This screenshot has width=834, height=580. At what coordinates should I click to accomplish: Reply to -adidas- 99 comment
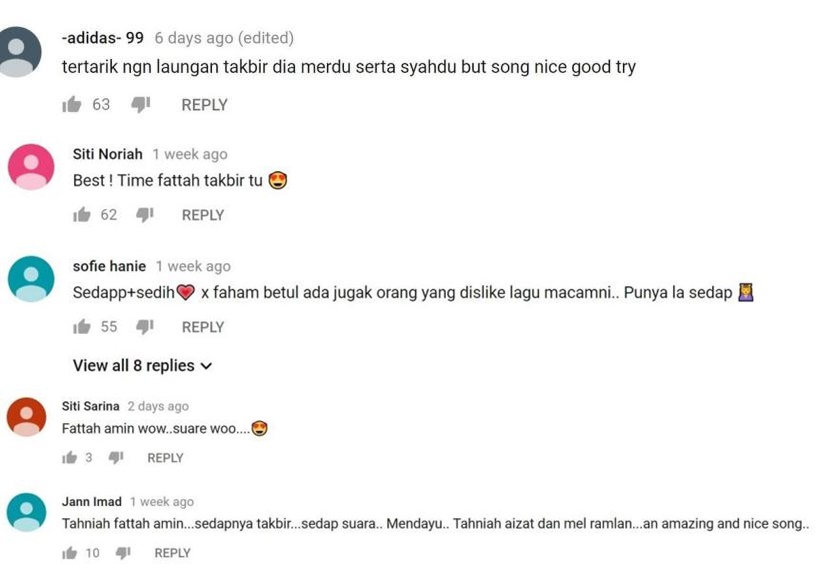click(x=204, y=105)
